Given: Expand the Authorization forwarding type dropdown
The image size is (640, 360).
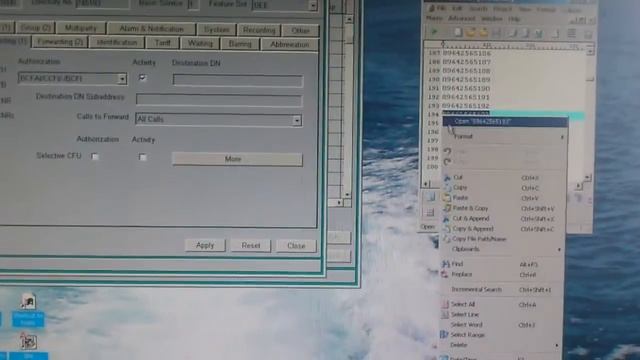Looking at the screenshot, I should pos(122,79).
